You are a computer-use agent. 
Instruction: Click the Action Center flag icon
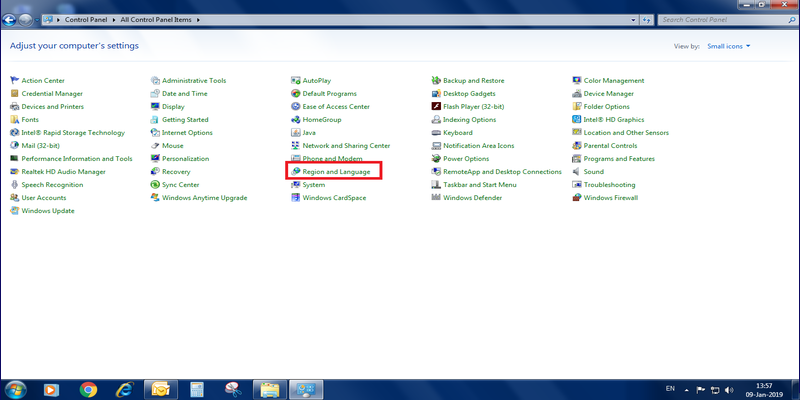(14, 81)
